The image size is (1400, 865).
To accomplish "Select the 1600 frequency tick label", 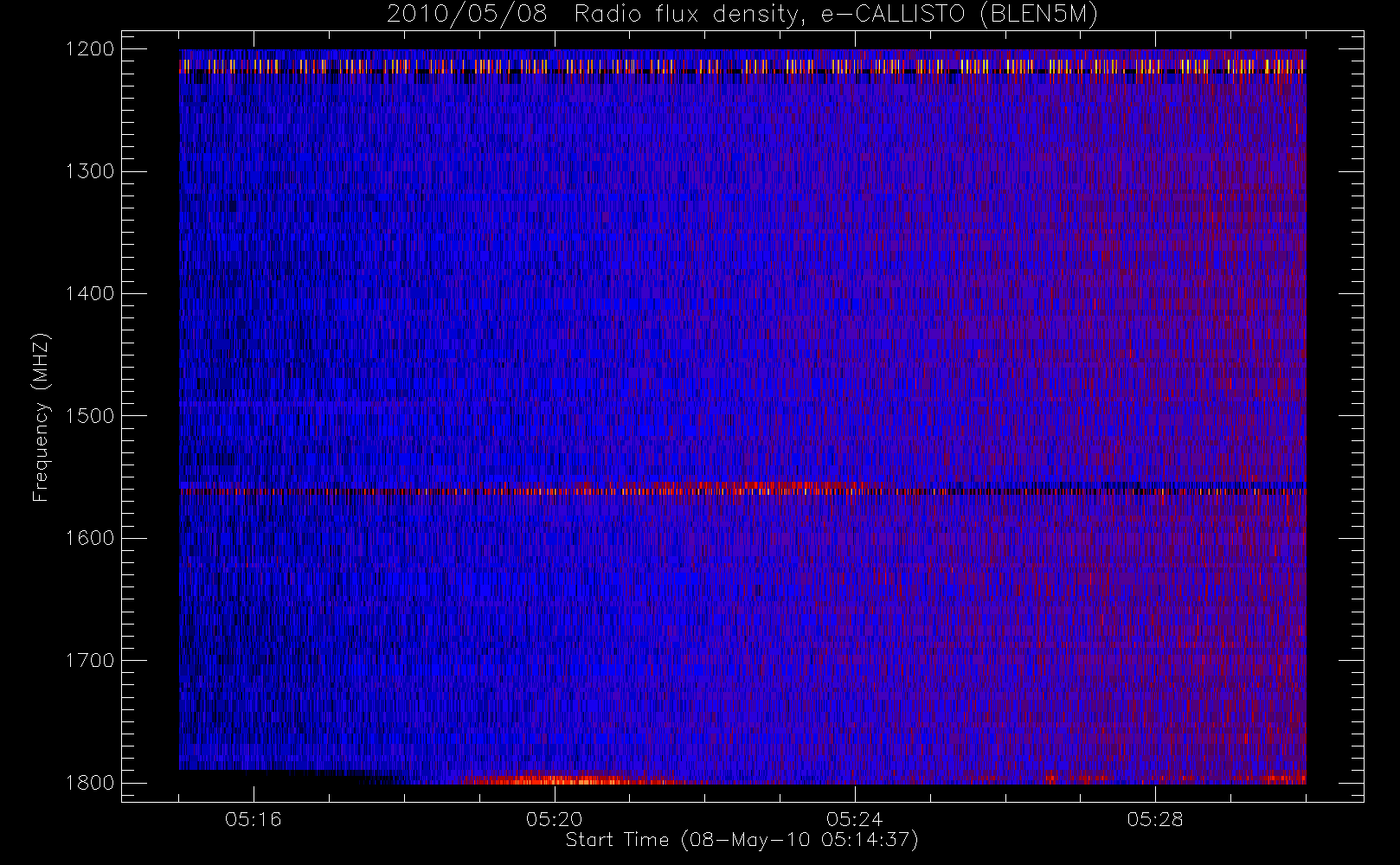I will (x=90, y=538).
